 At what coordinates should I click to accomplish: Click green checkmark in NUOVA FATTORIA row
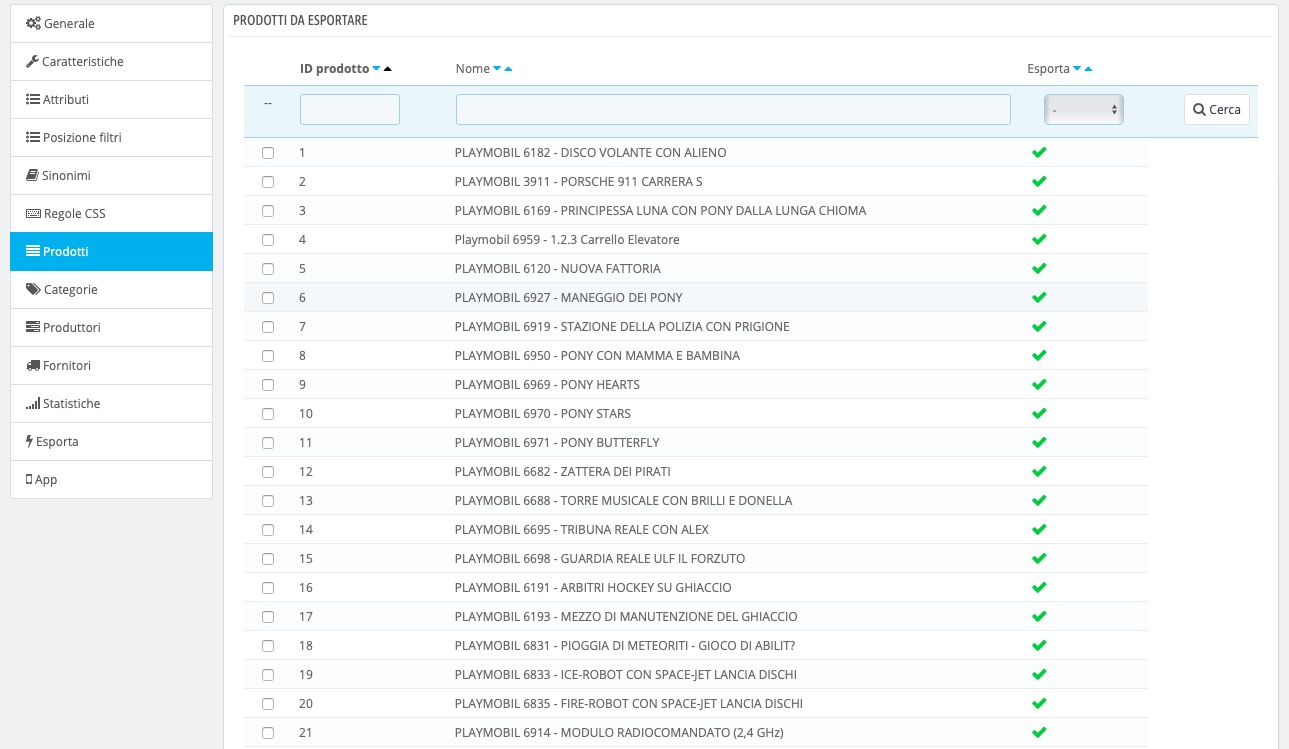[1039, 269]
